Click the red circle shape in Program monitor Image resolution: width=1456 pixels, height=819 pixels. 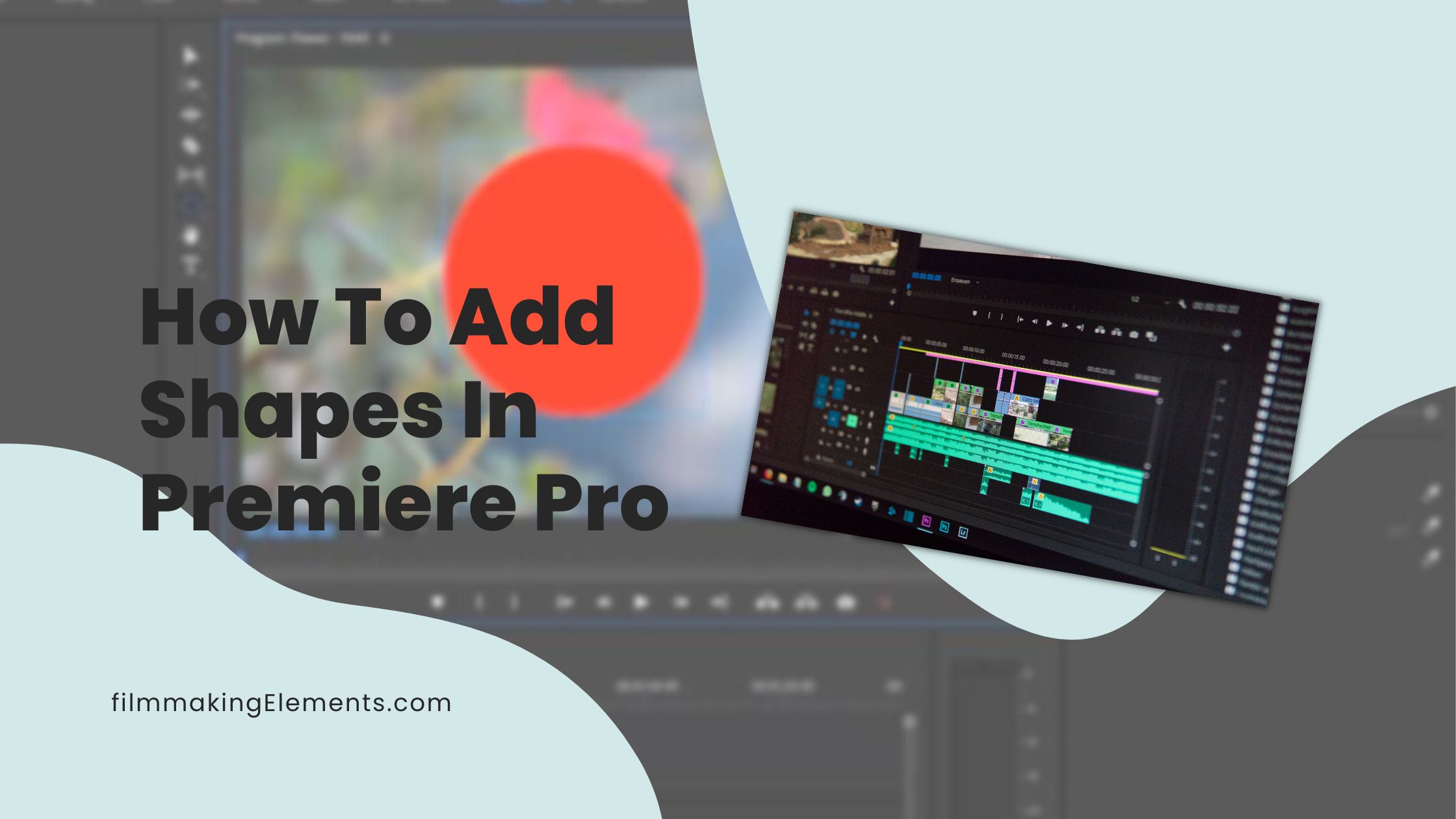point(574,281)
